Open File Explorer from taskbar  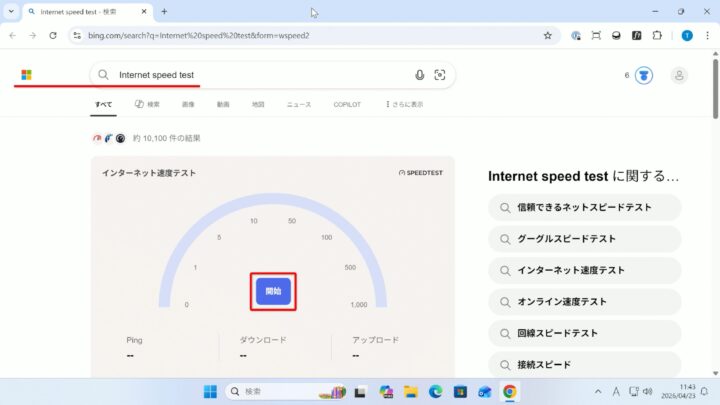410,391
